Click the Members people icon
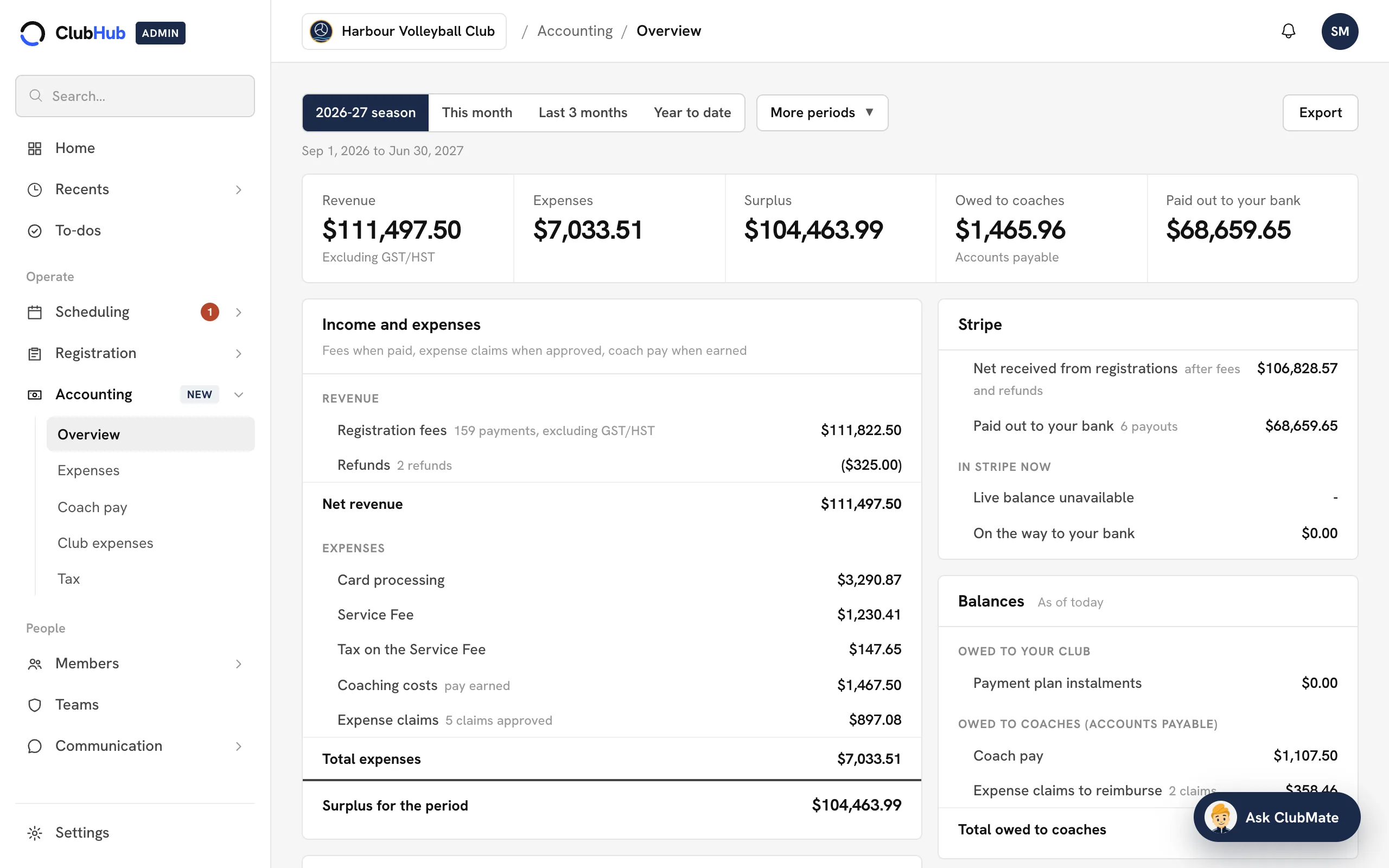This screenshot has width=1389, height=868. click(34, 663)
